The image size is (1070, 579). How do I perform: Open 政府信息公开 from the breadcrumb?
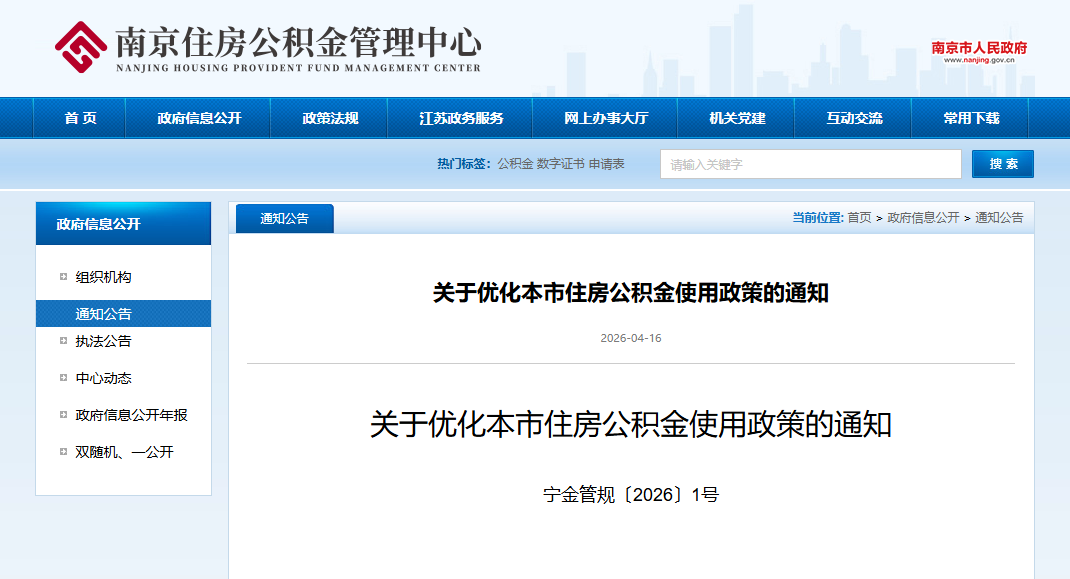point(926,218)
